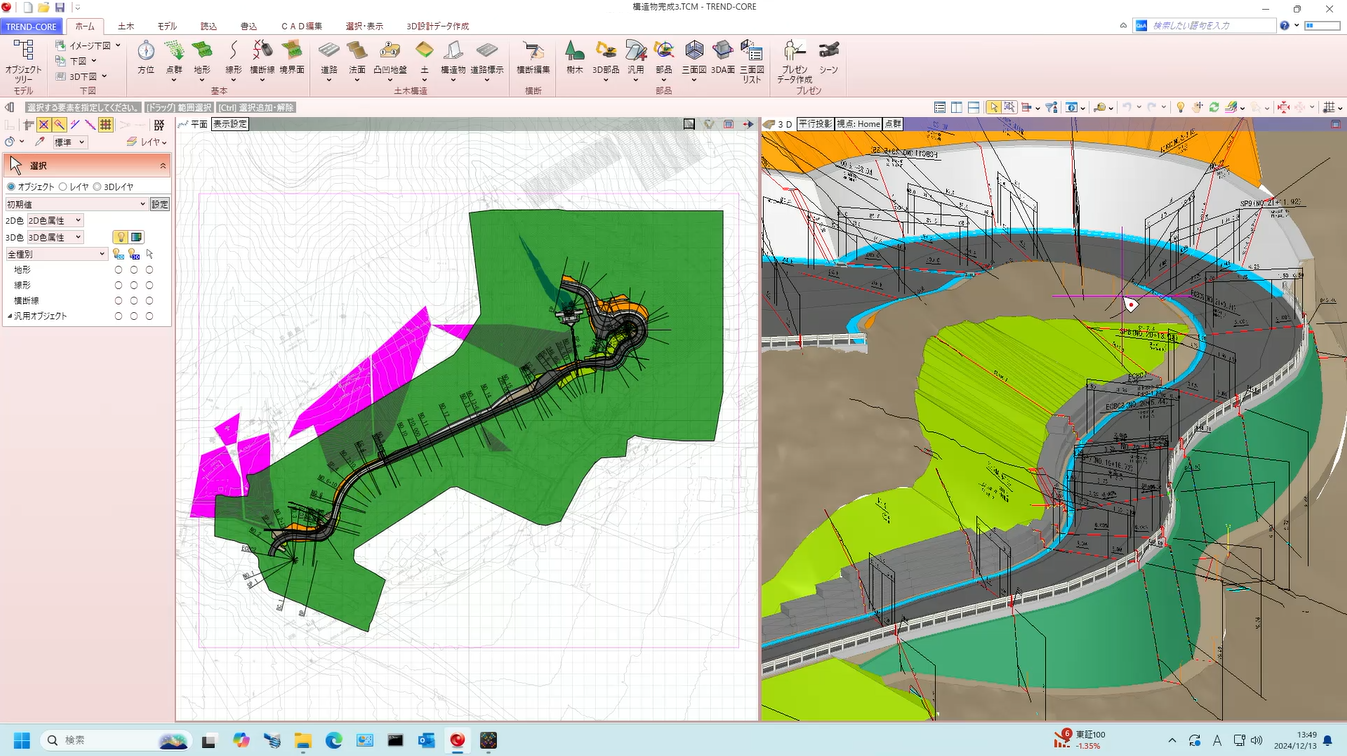Open the 3DA面 tool
Viewport: 1347px width, 756px height.
722,57
